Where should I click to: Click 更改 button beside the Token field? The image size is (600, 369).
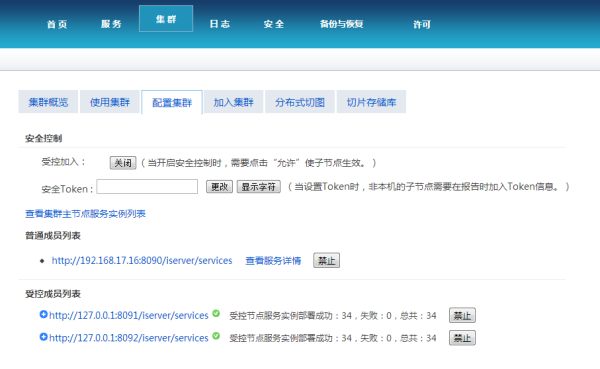219,187
